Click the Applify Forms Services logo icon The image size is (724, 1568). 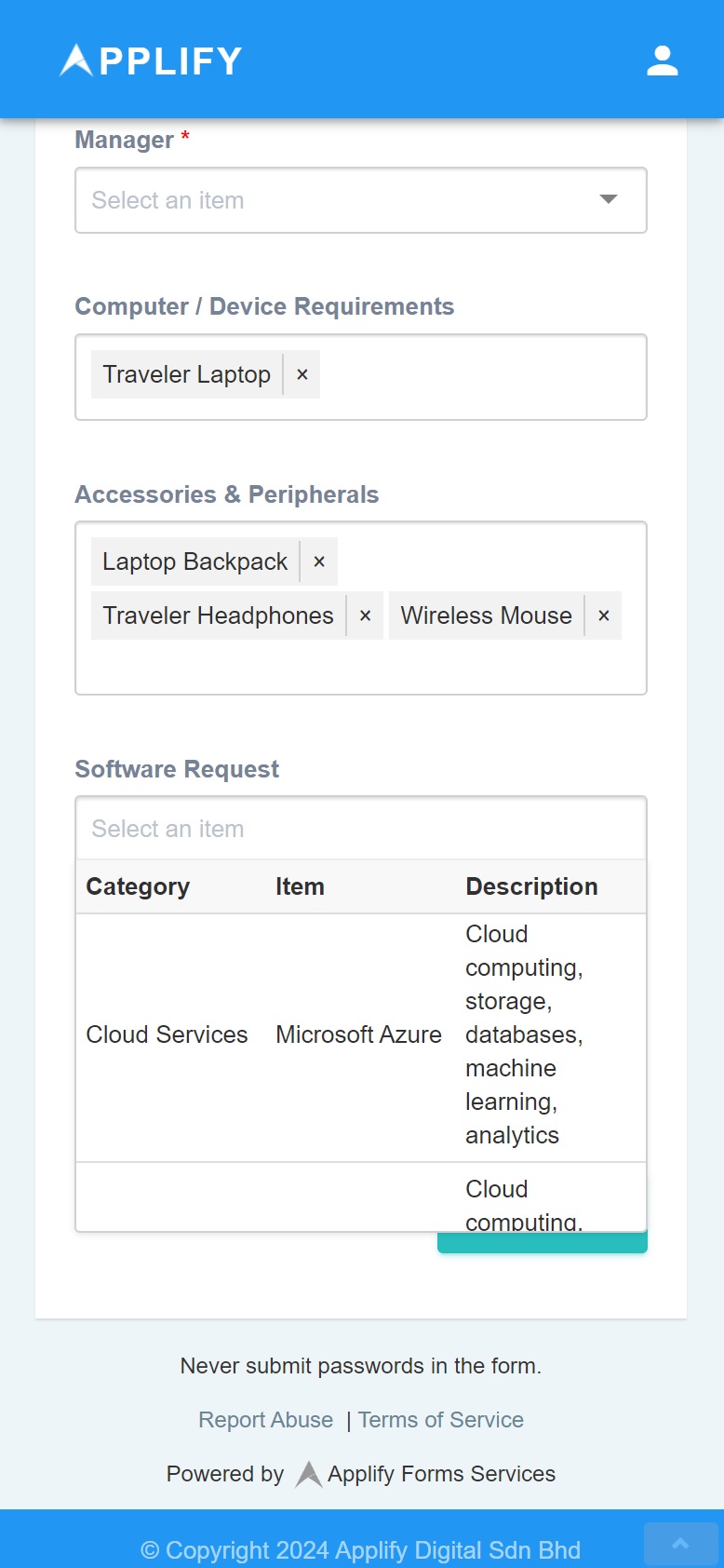coord(309,1474)
